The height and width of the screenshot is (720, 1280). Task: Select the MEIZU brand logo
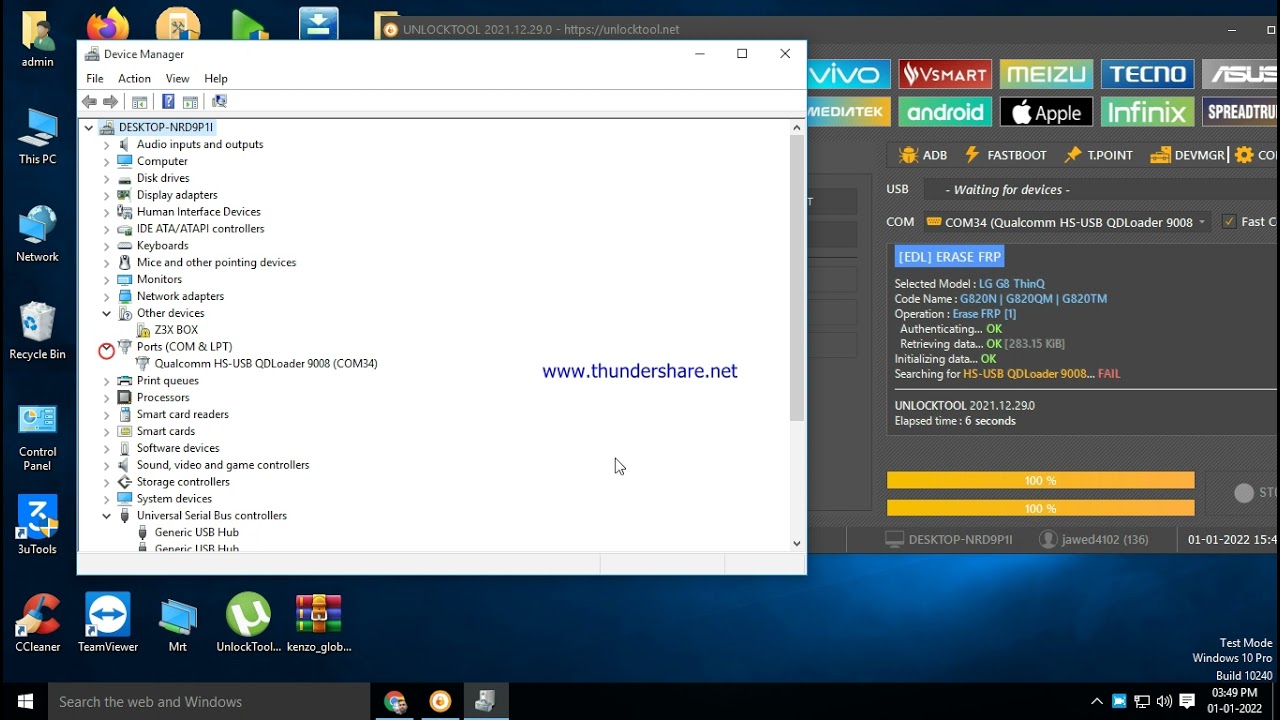click(1046, 74)
